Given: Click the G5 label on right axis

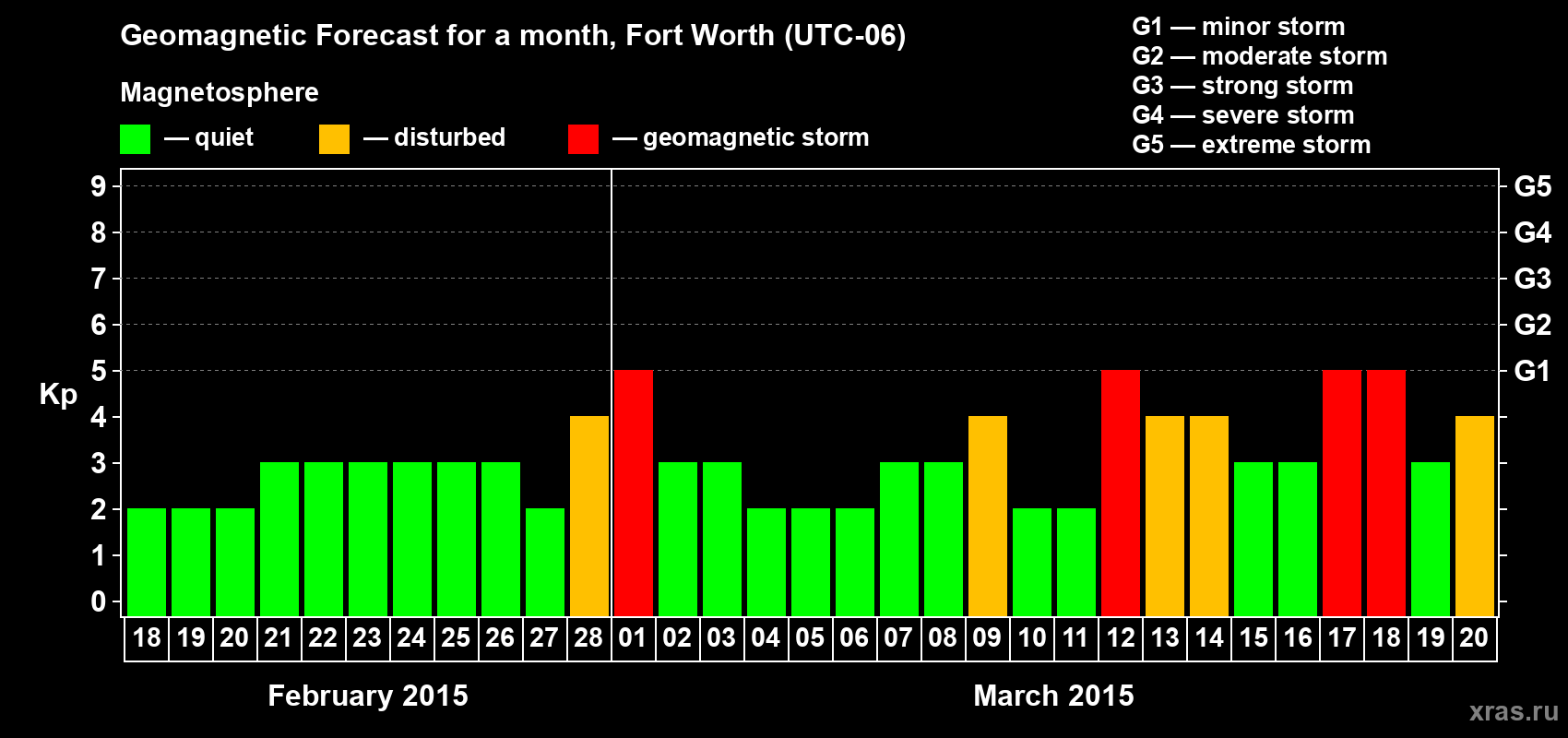Looking at the screenshot, I should (x=1533, y=186).
